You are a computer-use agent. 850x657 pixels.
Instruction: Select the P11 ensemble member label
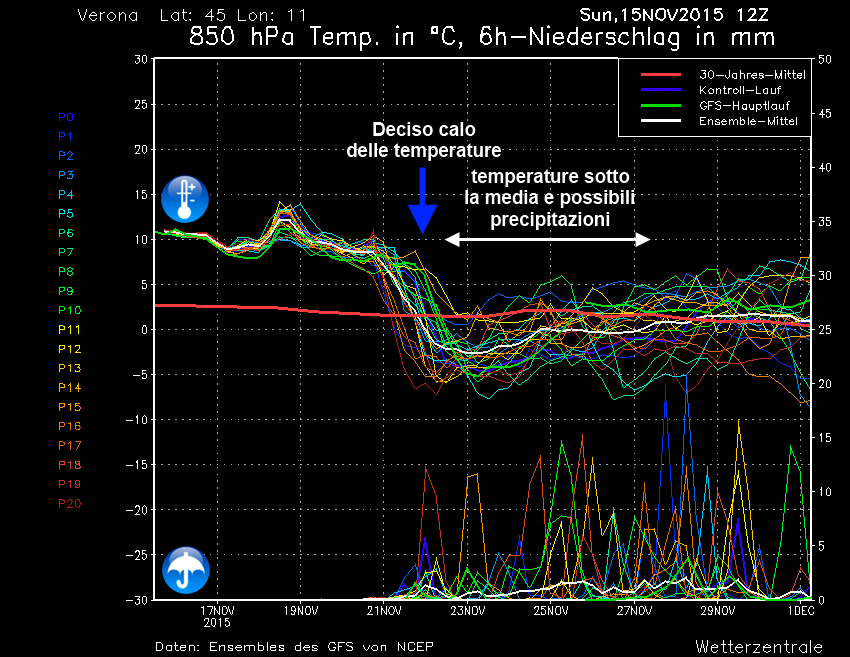70,330
